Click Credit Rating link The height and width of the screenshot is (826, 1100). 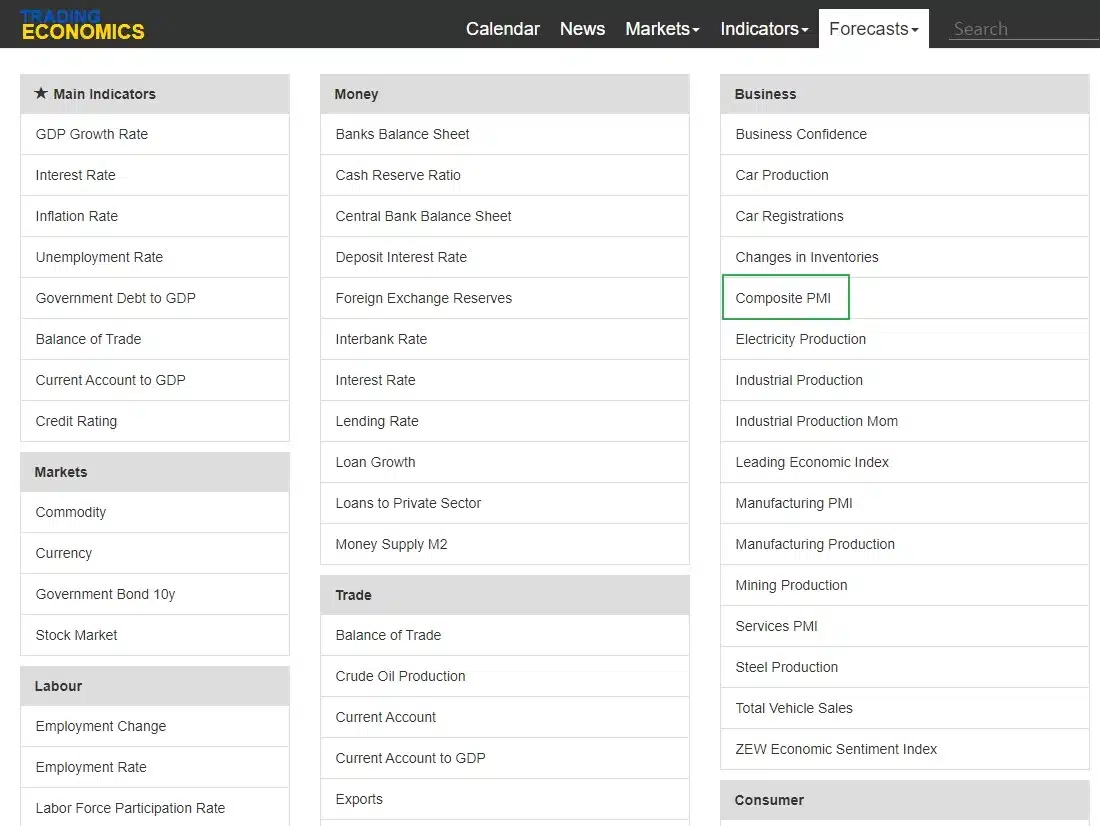pyautogui.click(x=76, y=421)
